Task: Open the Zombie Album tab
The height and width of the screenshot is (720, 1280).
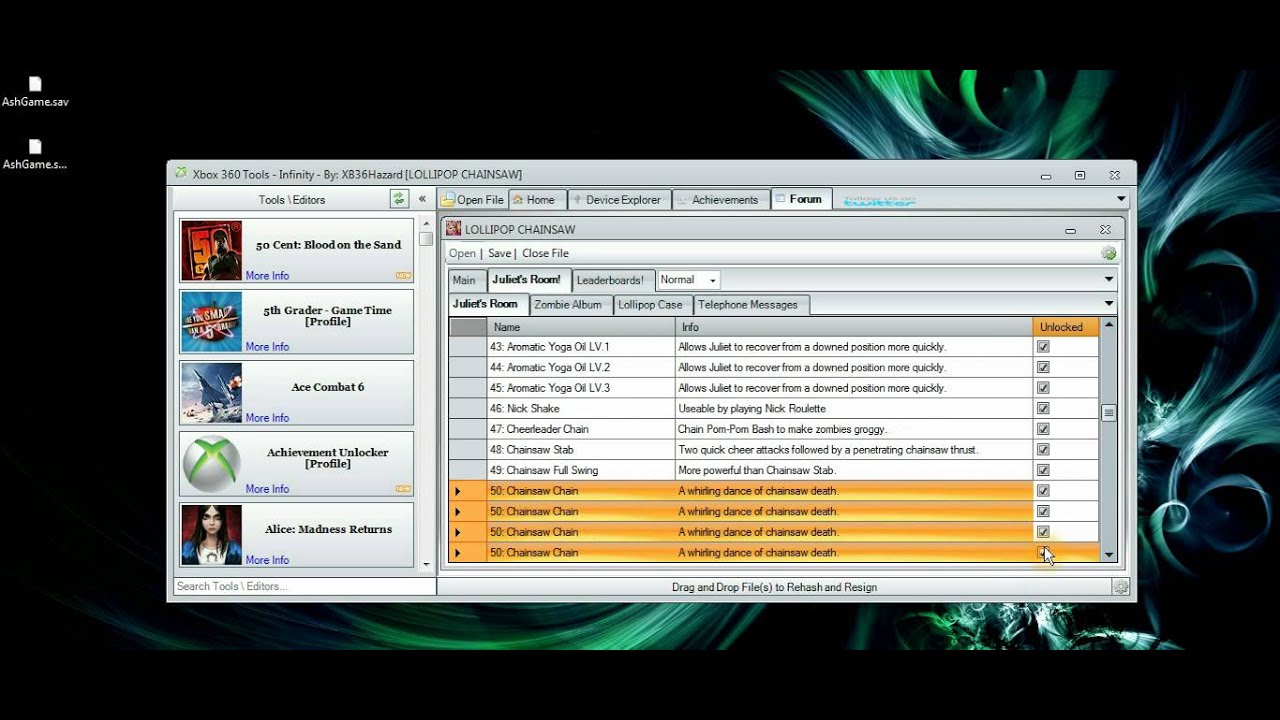Action: [570, 304]
